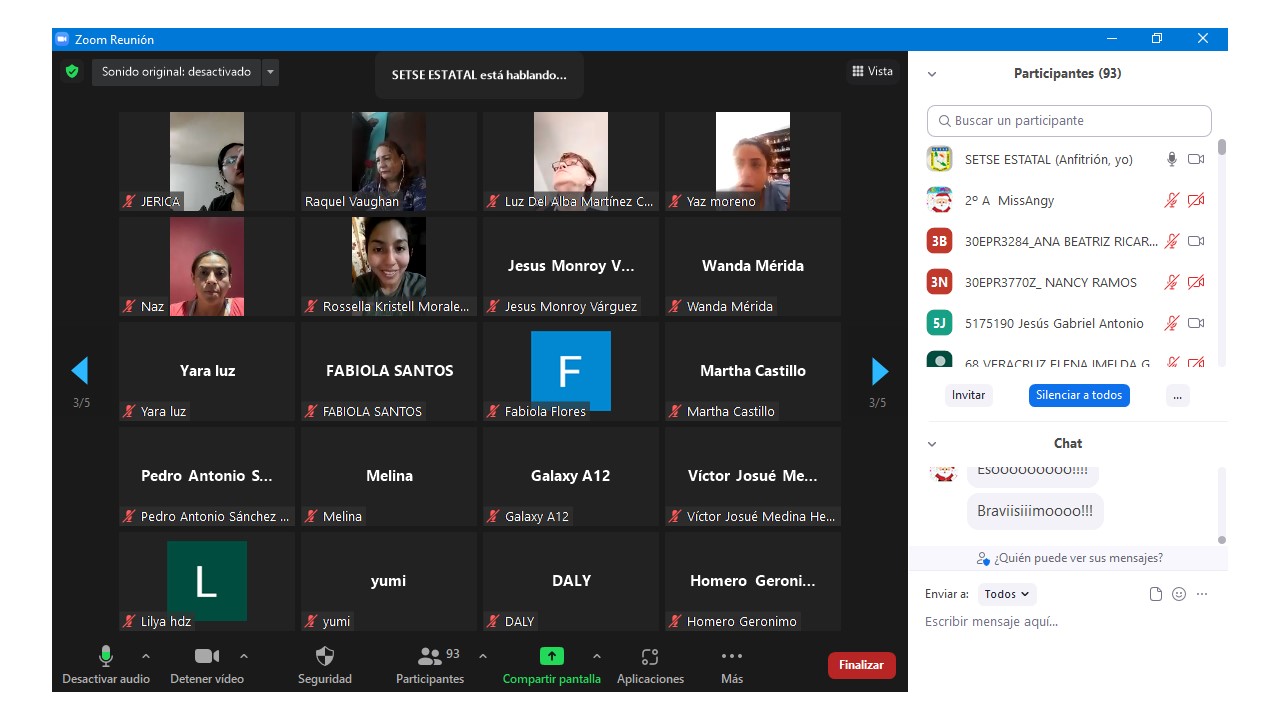The image size is (1280, 720).
Task: Open the Vista layout menu
Action: click(x=872, y=71)
